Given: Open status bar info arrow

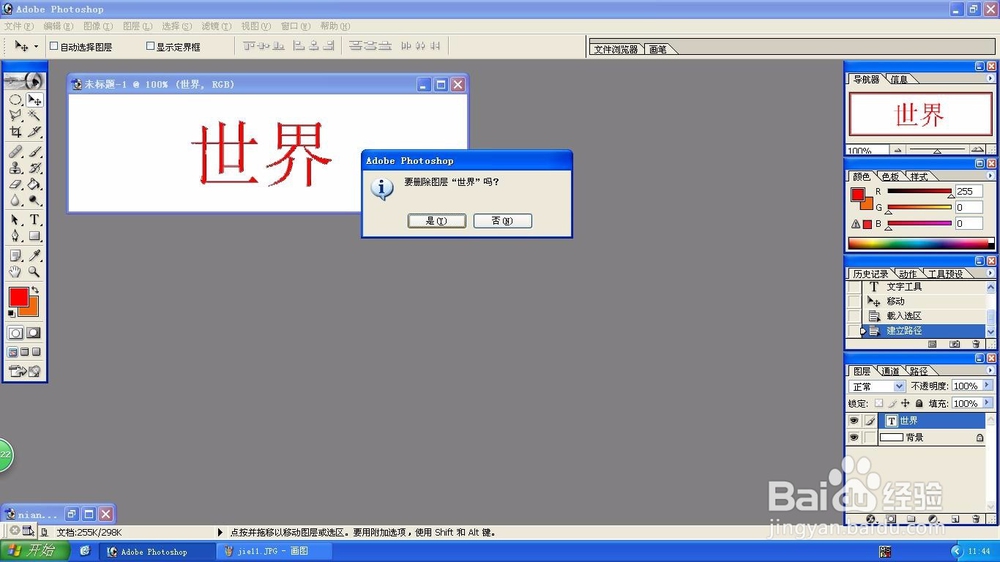Looking at the screenshot, I should coord(220,532).
